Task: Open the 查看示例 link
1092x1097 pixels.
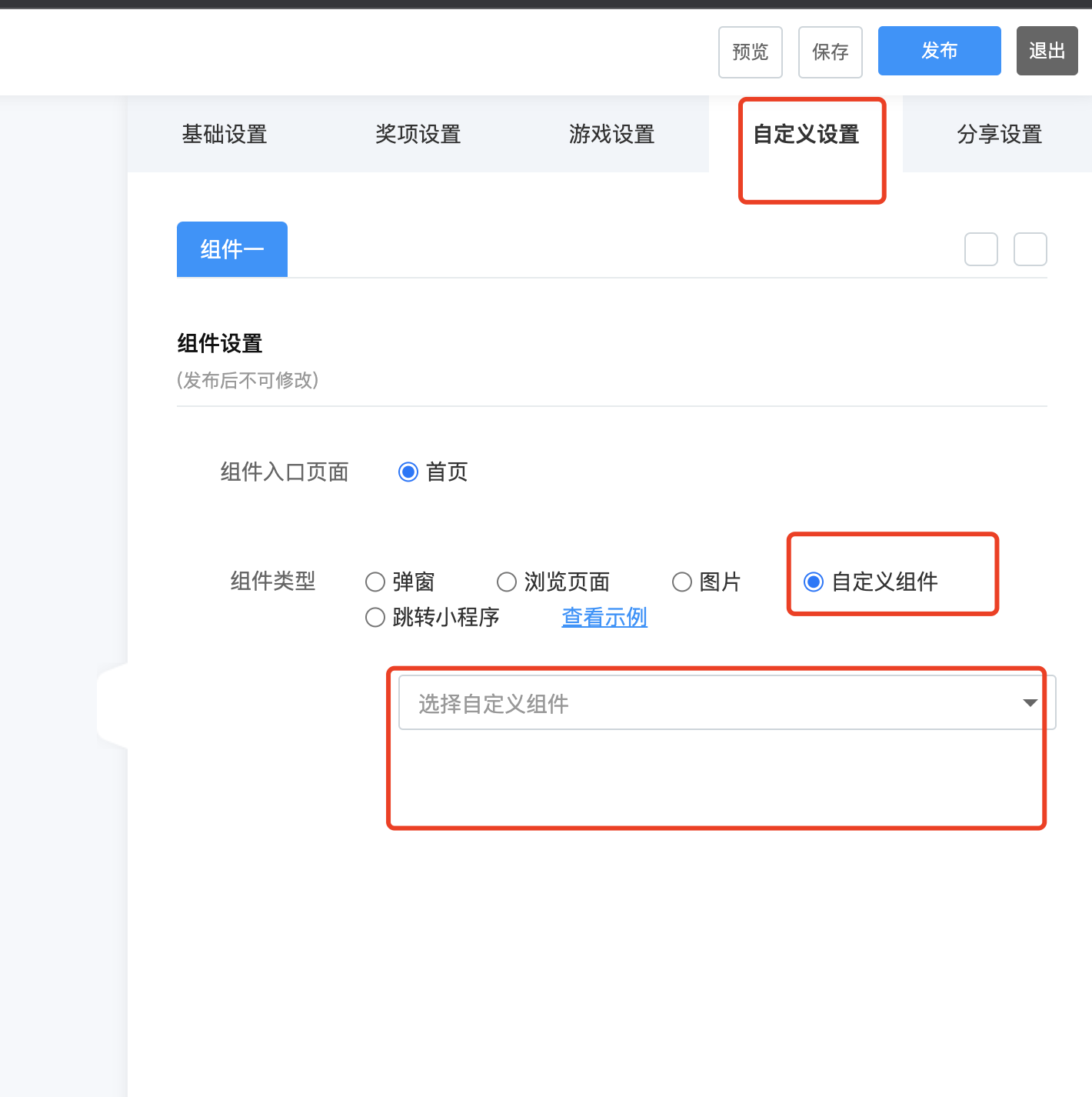Action: tap(604, 617)
